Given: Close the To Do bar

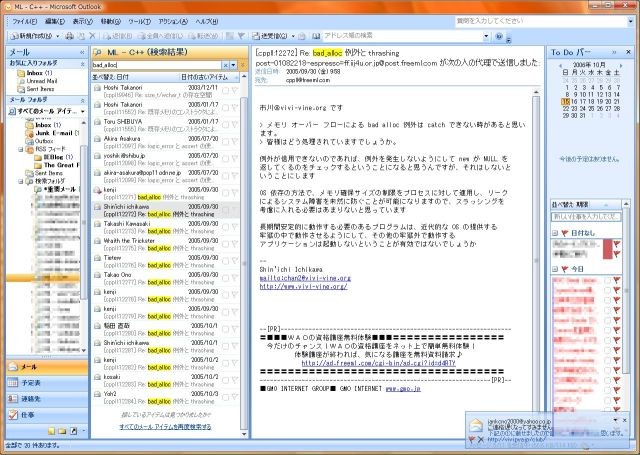Looking at the screenshot, I should (x=628, y=52).
